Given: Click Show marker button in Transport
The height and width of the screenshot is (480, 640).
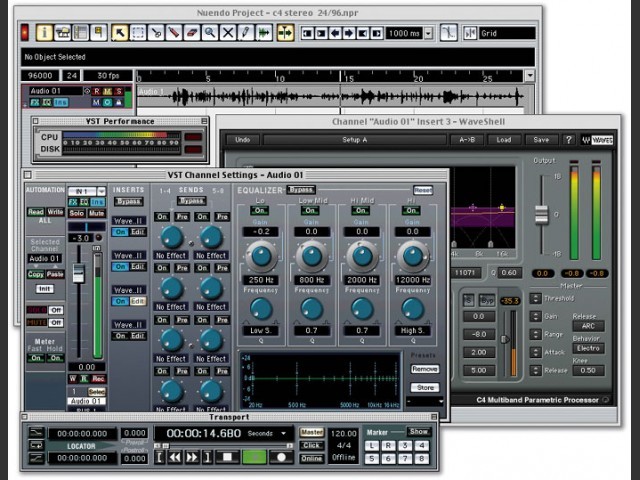Looking at the screenshot, I should tap(419, 431).
